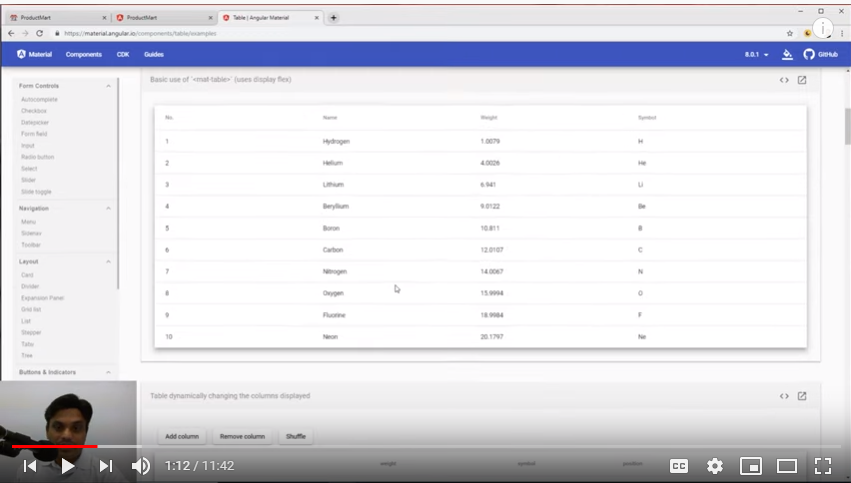851x483 pixels.
Task: Enter fullscreen video mode
Action: click(x=822, y=465)
